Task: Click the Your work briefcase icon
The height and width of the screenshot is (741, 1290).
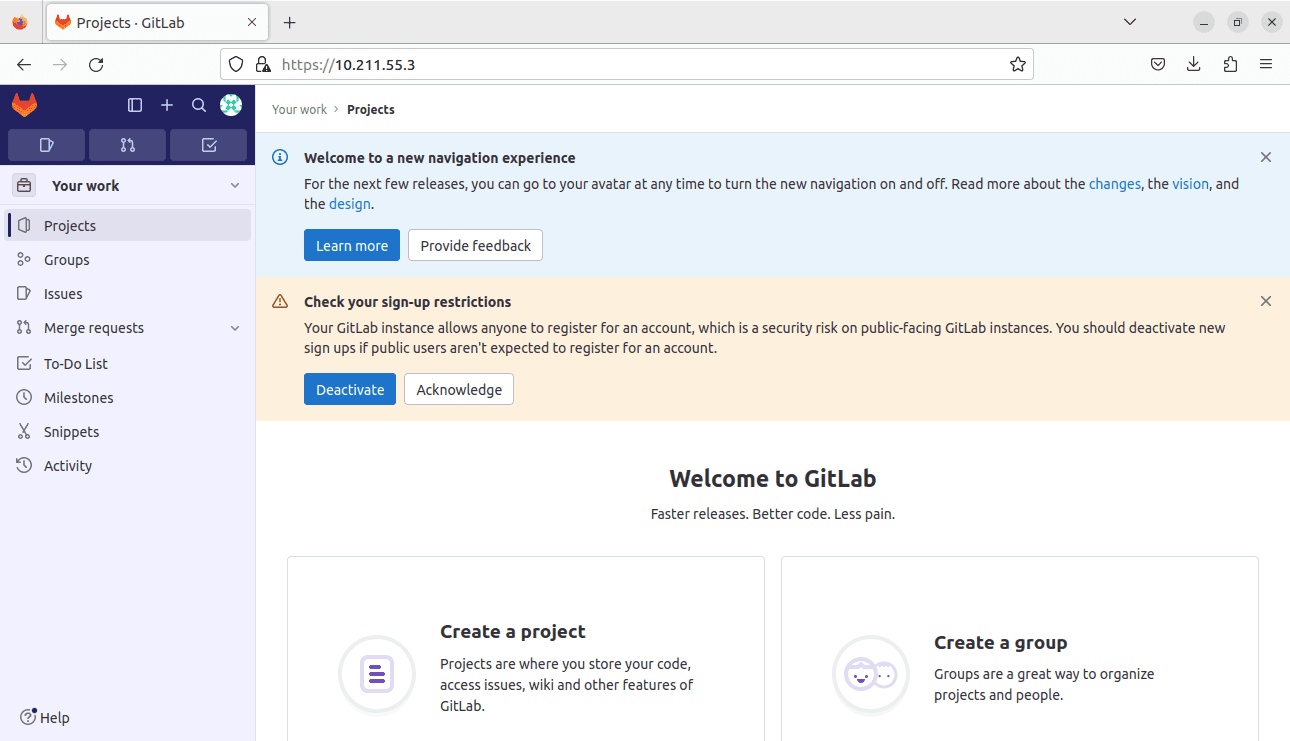Action: (24, 185)
